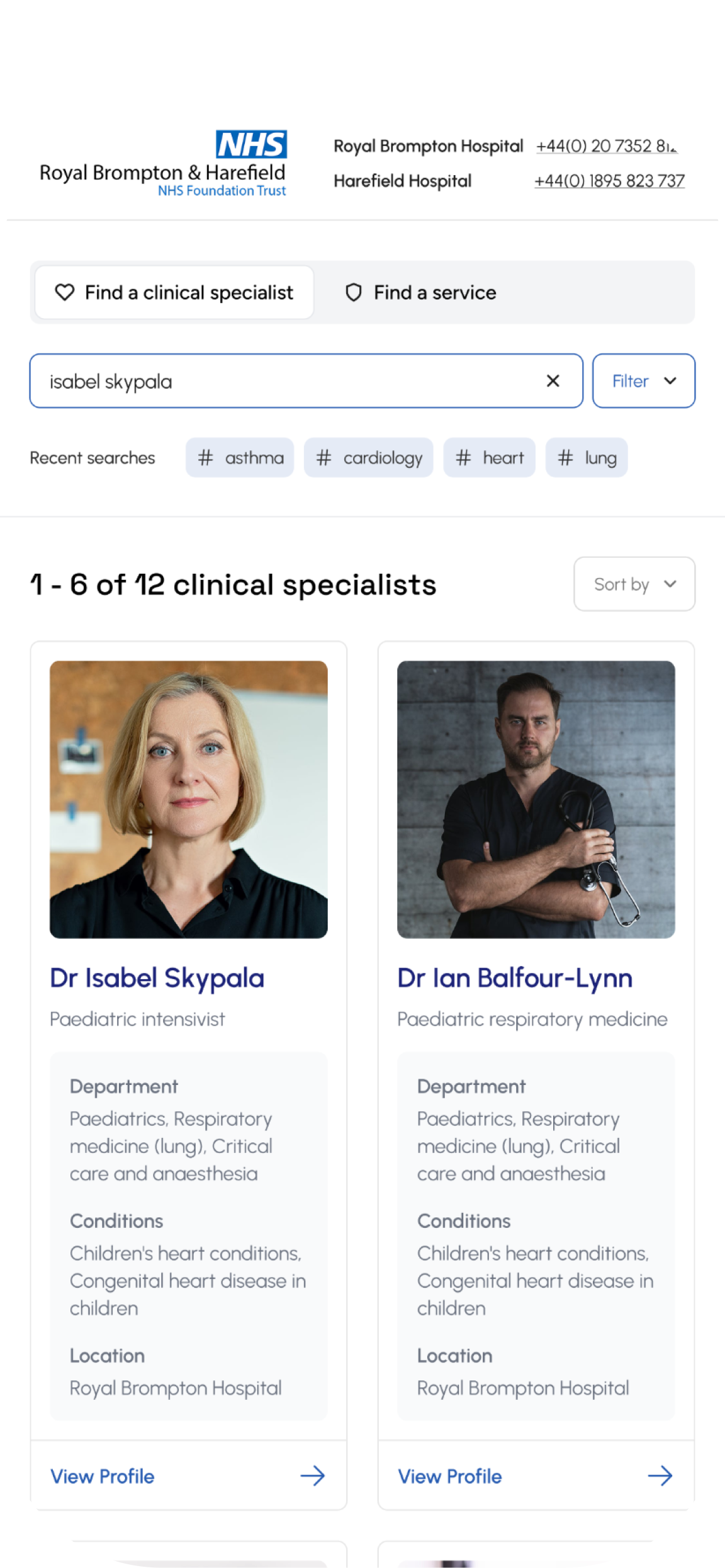Open Dr Ian Balfour-Lynn name link
This screenshot has width=725, height=1568.
coord(515,978)
